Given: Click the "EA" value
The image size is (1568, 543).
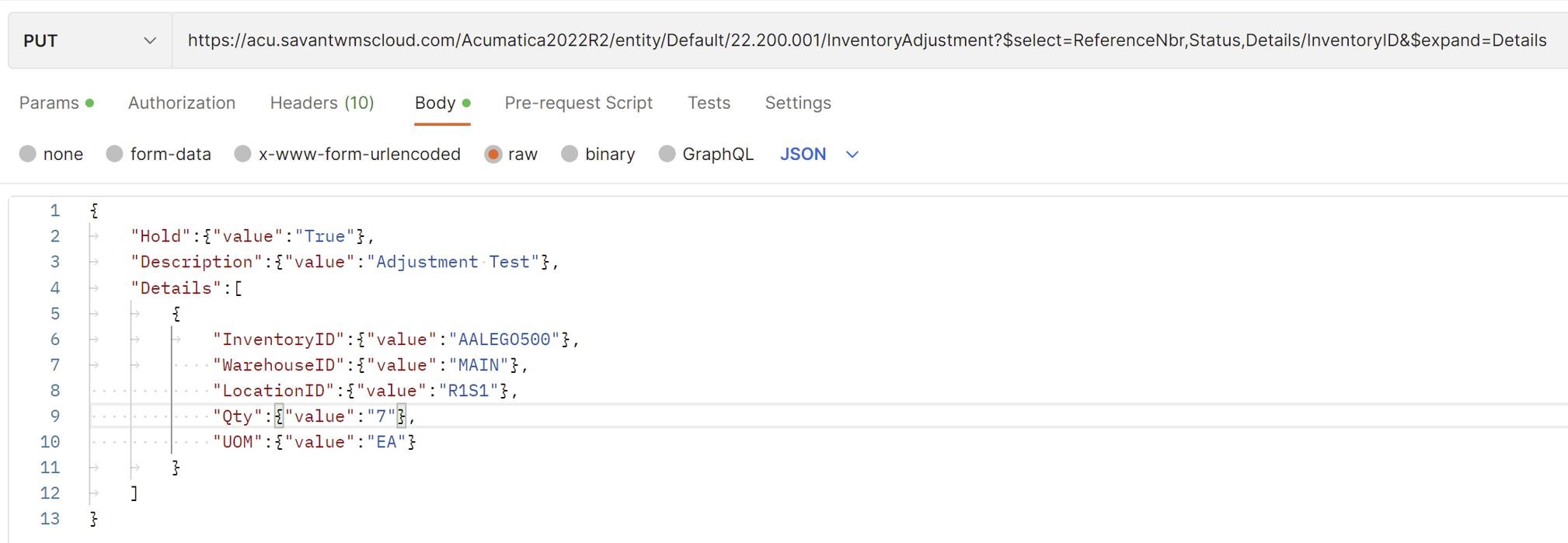Looking at the screenshot, I should pos(387,442).
